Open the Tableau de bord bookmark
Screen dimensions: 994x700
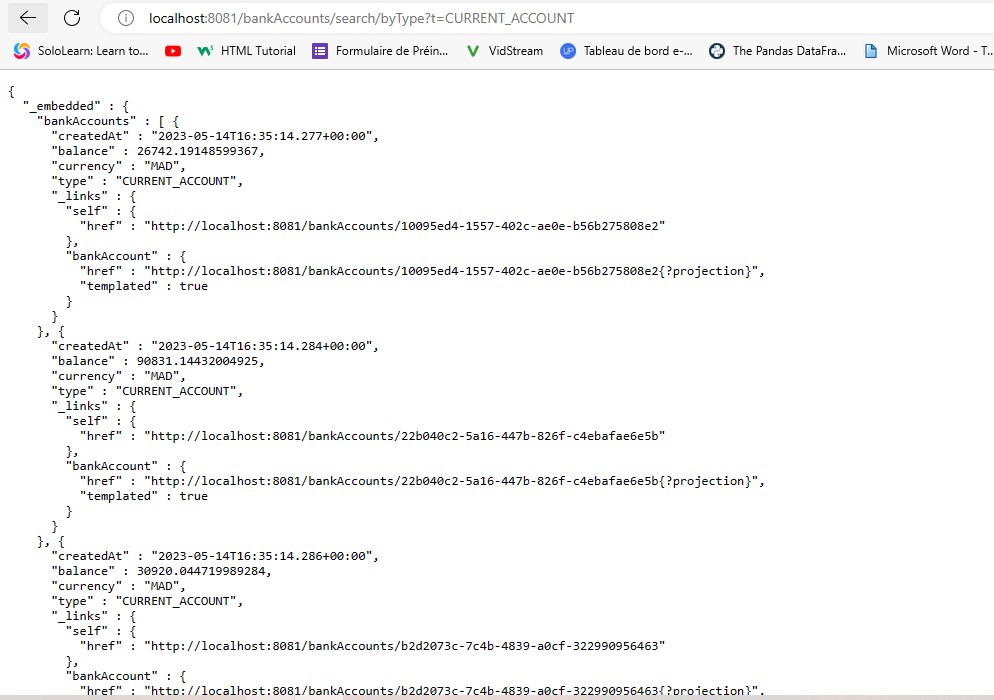pyautogui.click(x=625, y=50)
